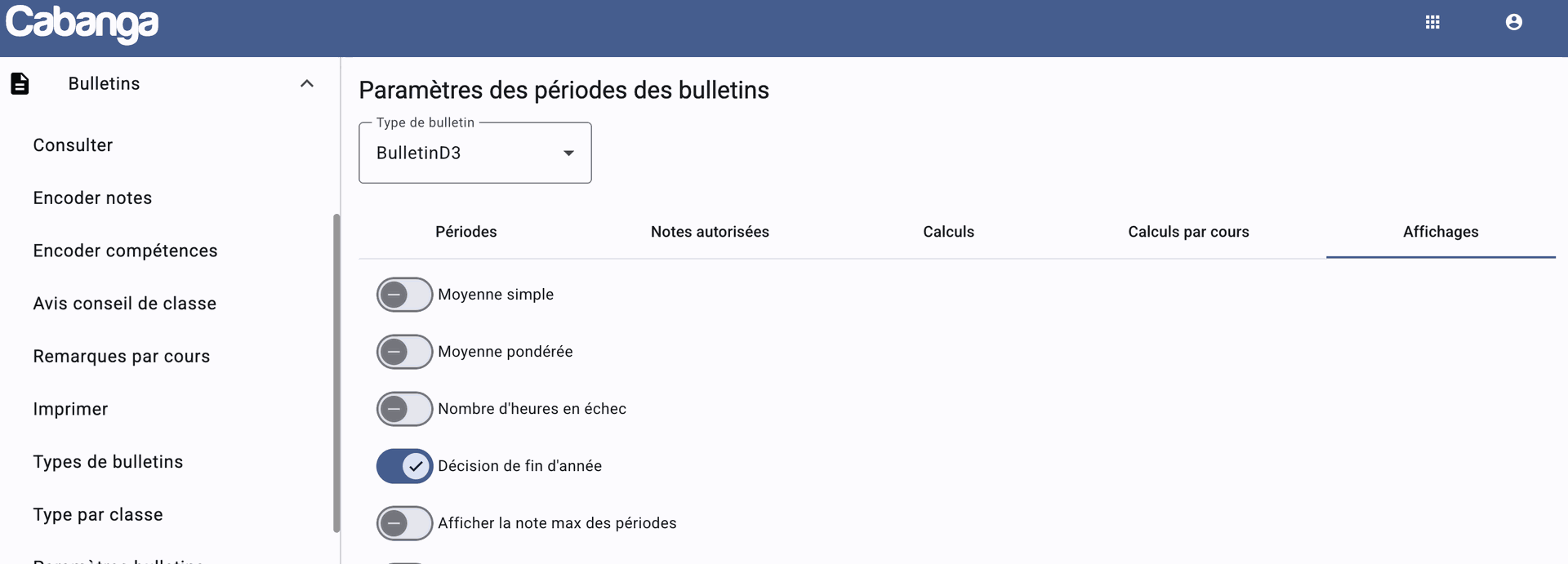Switch to the Périodes tab
The height and width of the screenshot is (564, 1568).
pyautogui.click(x=465, y=232)
